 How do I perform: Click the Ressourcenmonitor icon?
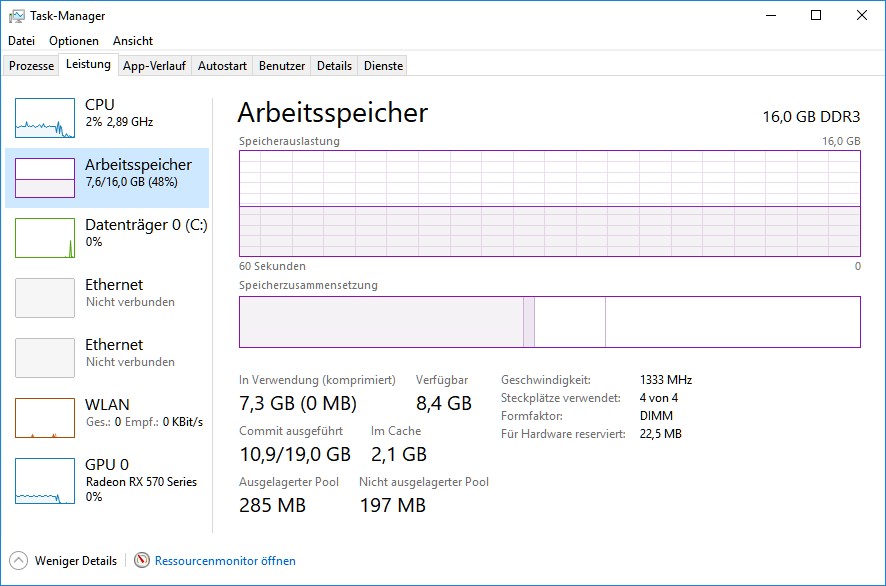click(x=142, y=561)
